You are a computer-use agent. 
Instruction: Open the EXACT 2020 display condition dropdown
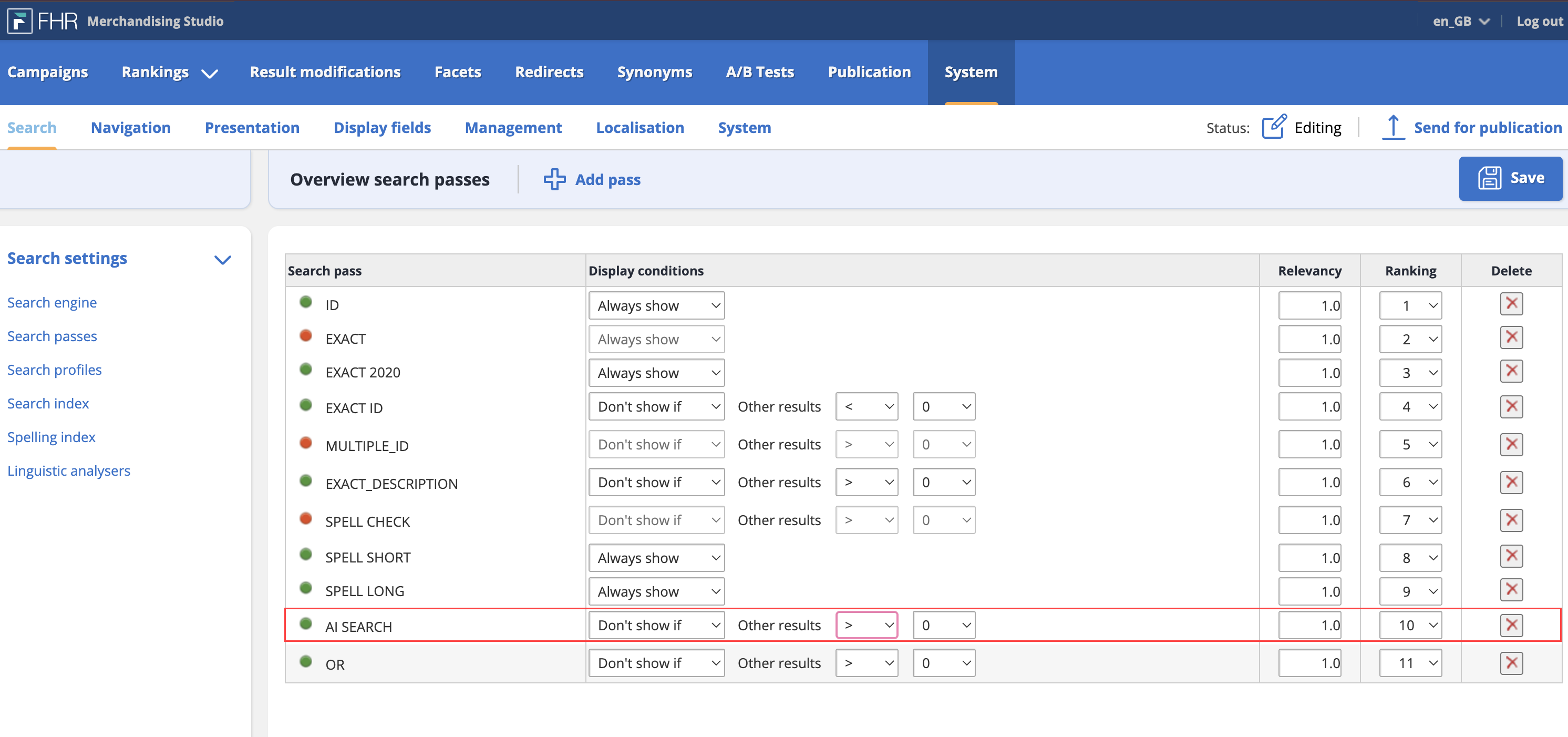656,373
